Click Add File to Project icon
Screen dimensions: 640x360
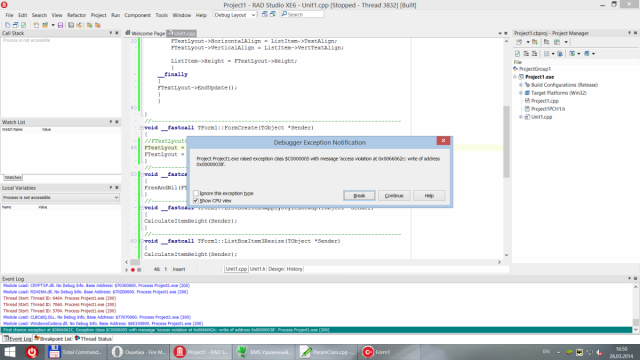tap(89, 25)
